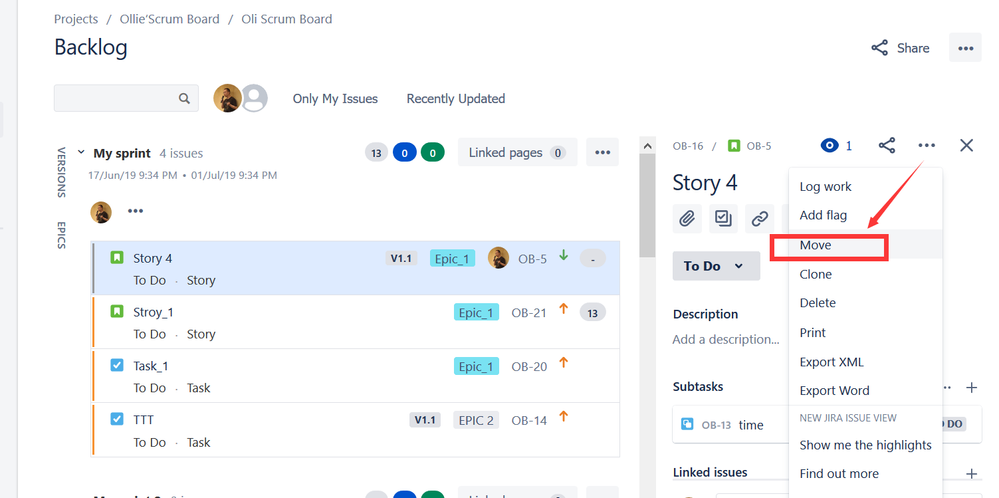Screen dimensions: 999x498
Task: Select the unassigned grey avatar filter
Action: [254, 98]
